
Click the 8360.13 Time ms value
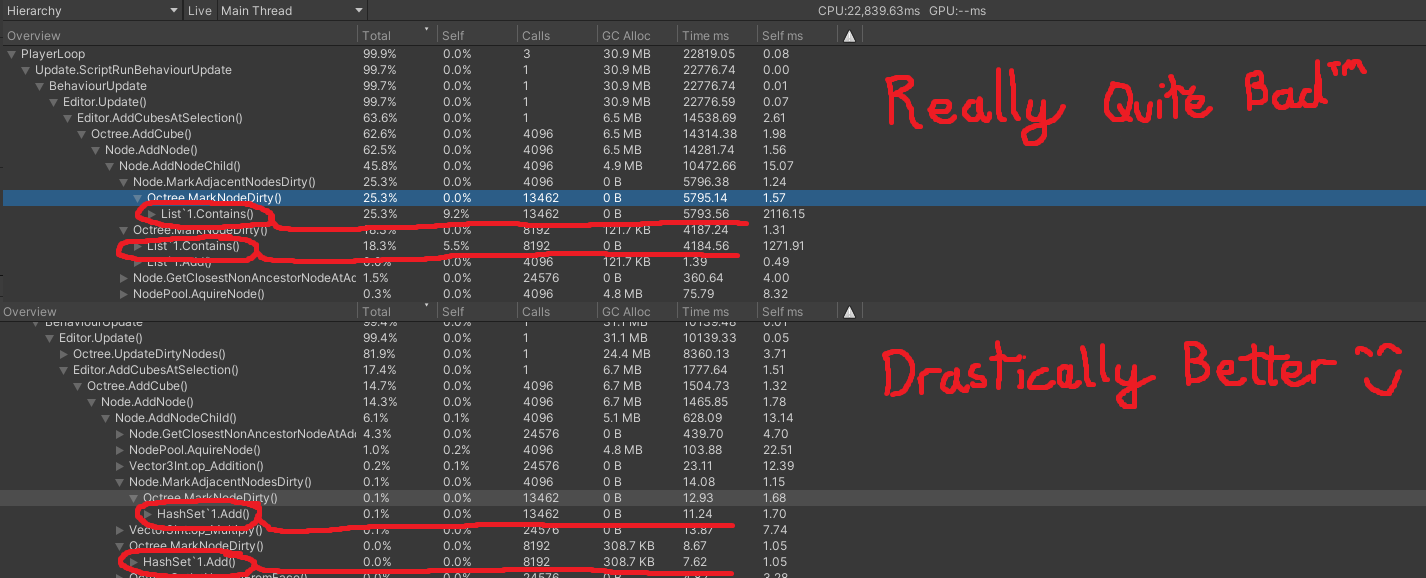coord(706,354)
